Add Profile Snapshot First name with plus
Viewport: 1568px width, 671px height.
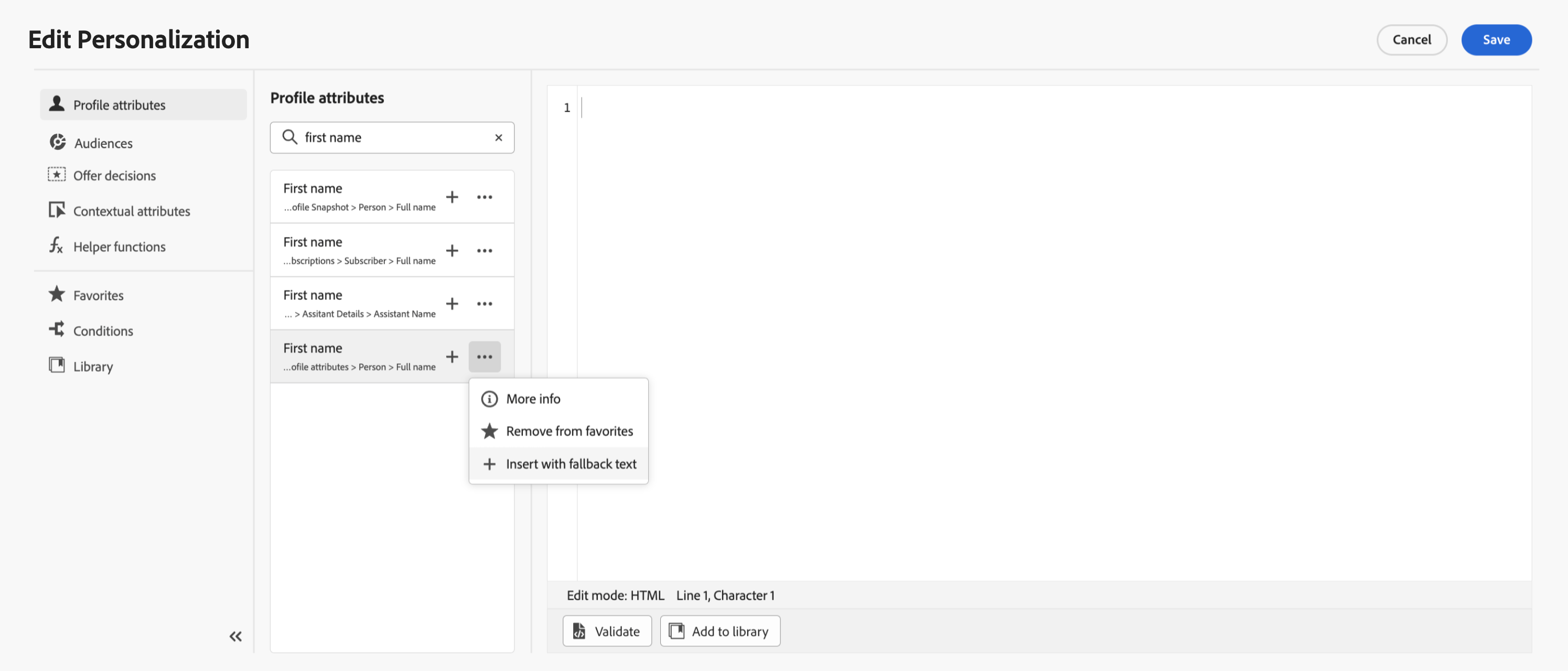(452, 197)
